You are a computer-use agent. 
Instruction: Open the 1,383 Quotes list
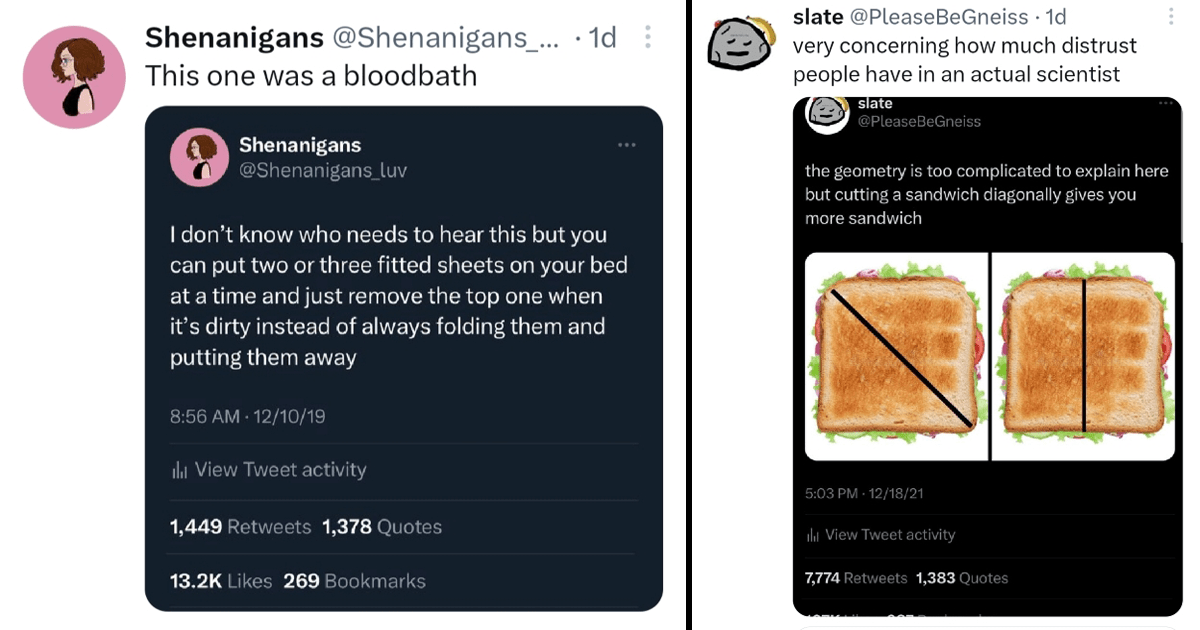(x=962, y=578)
